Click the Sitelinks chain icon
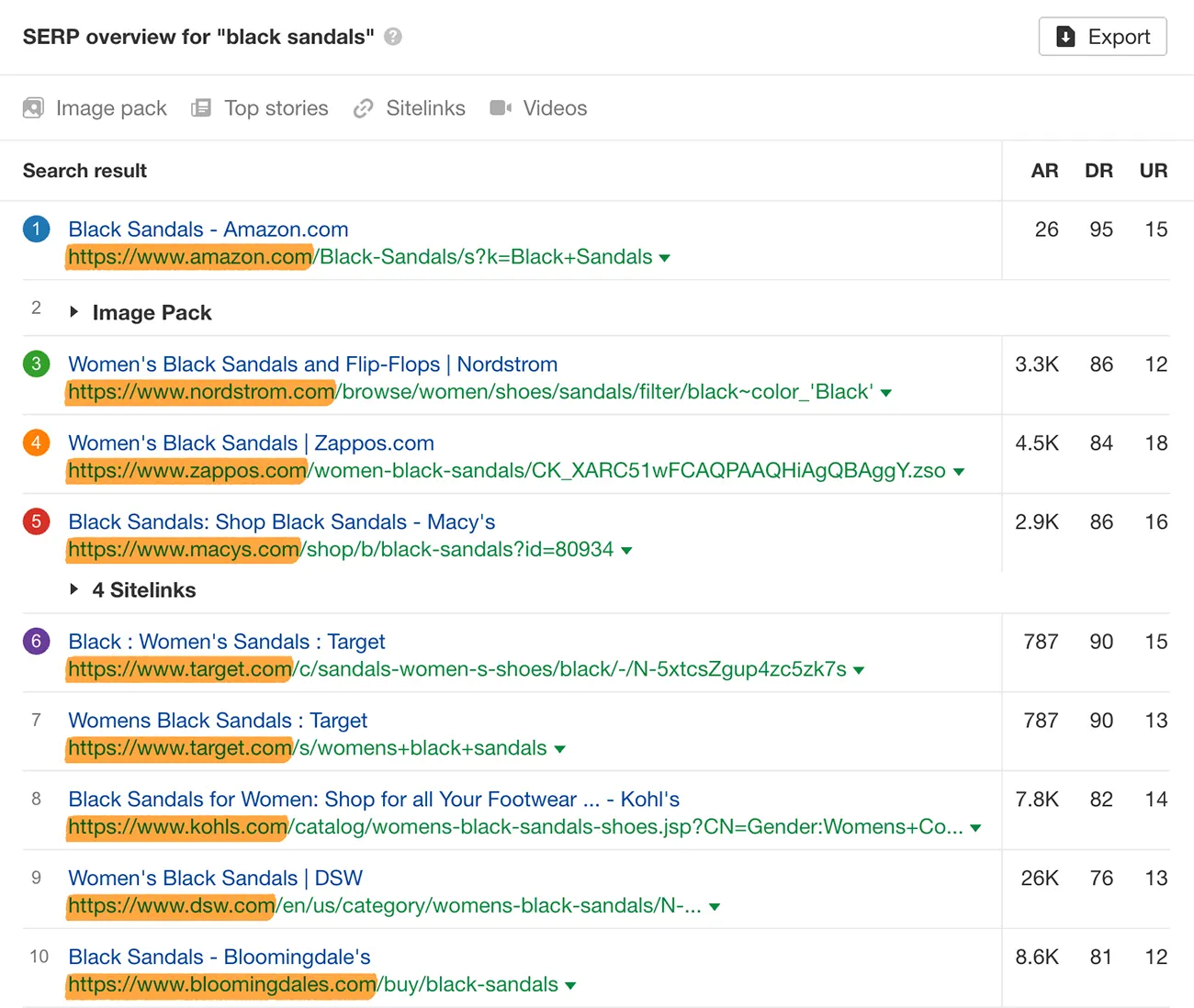 (x=364, y=108)
